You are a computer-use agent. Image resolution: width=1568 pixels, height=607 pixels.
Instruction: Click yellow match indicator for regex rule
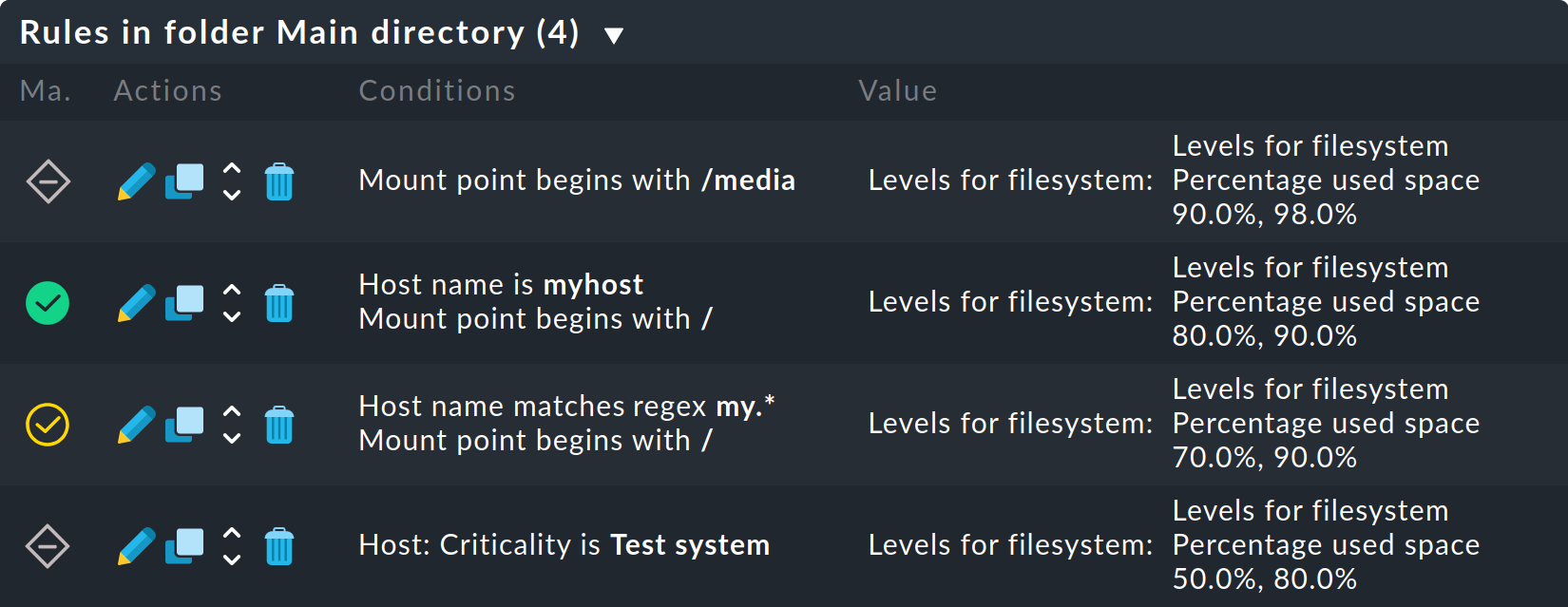(x=48, y=425)
